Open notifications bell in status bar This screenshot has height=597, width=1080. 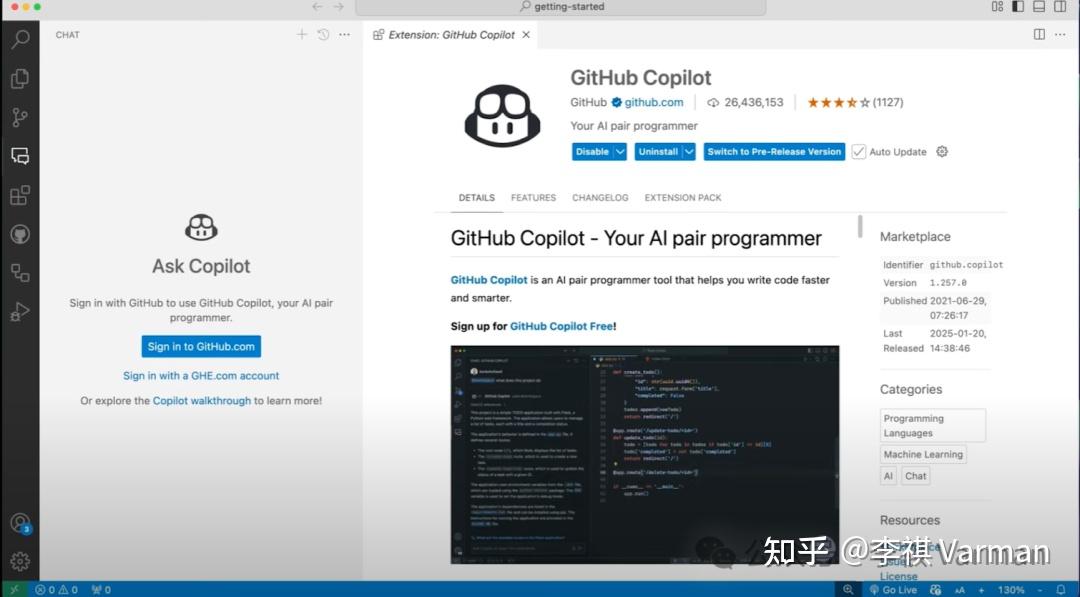(x=1061, y=589)
